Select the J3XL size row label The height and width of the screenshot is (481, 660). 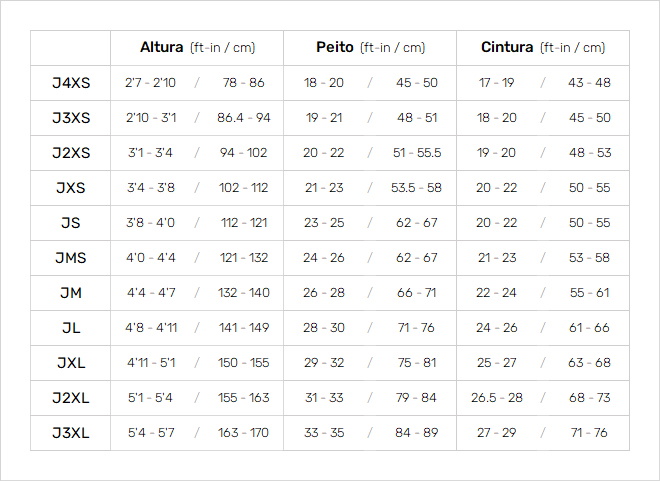click(x=71, y=432)
